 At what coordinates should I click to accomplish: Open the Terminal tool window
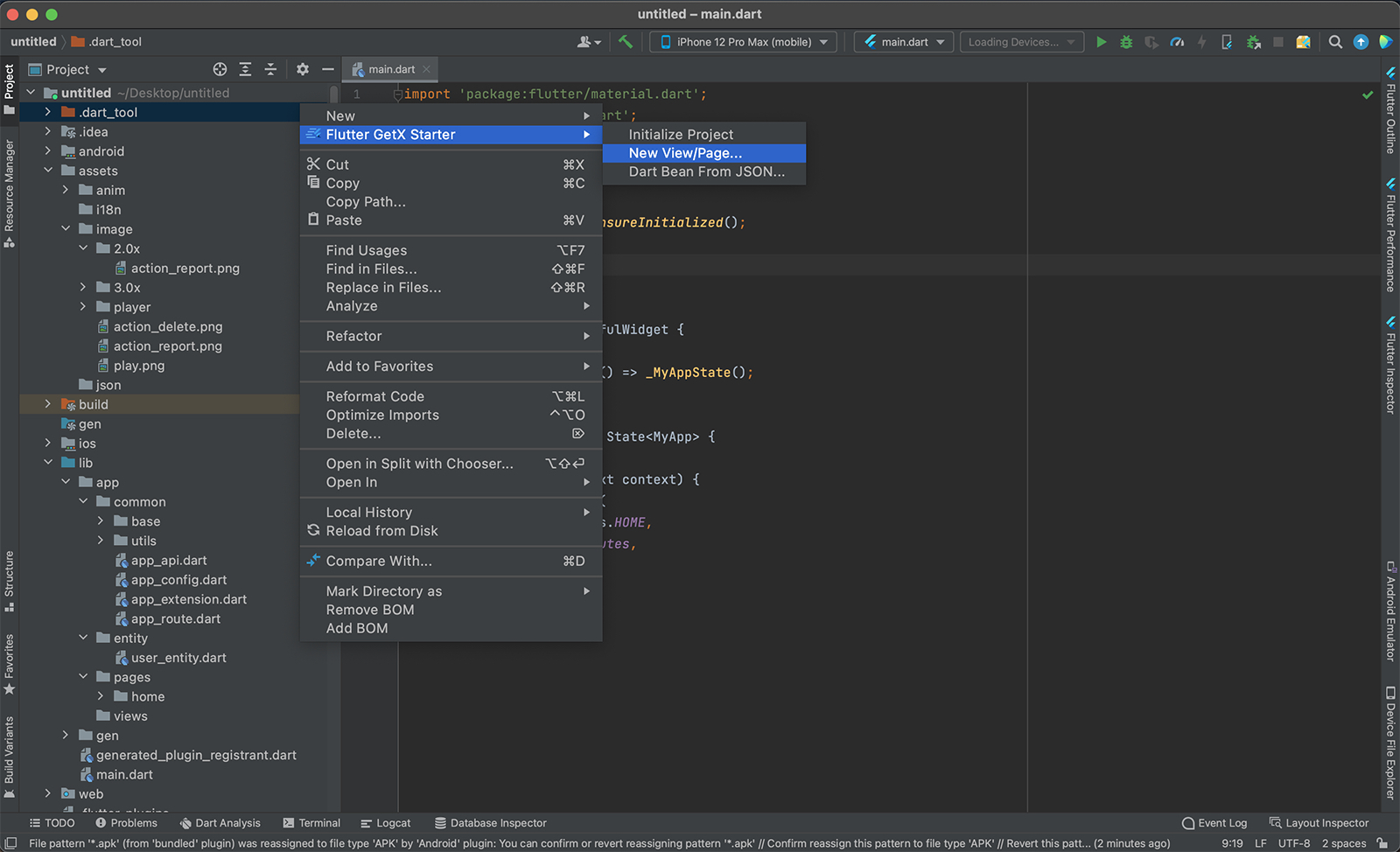coord(311,823)
